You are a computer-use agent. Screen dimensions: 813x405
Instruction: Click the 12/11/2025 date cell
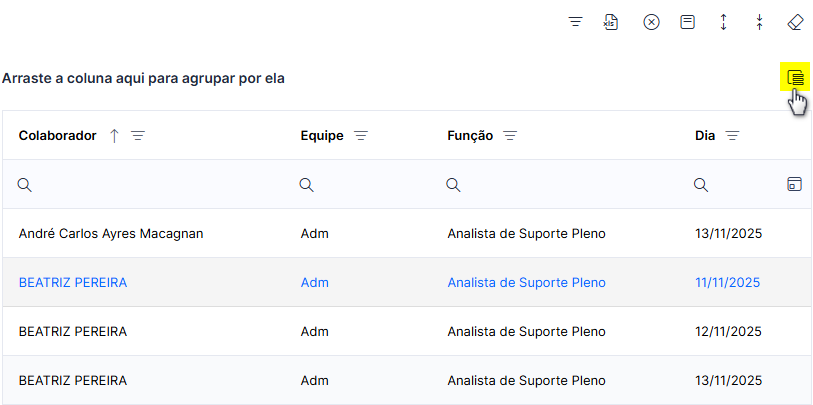[x=728, y=331]
